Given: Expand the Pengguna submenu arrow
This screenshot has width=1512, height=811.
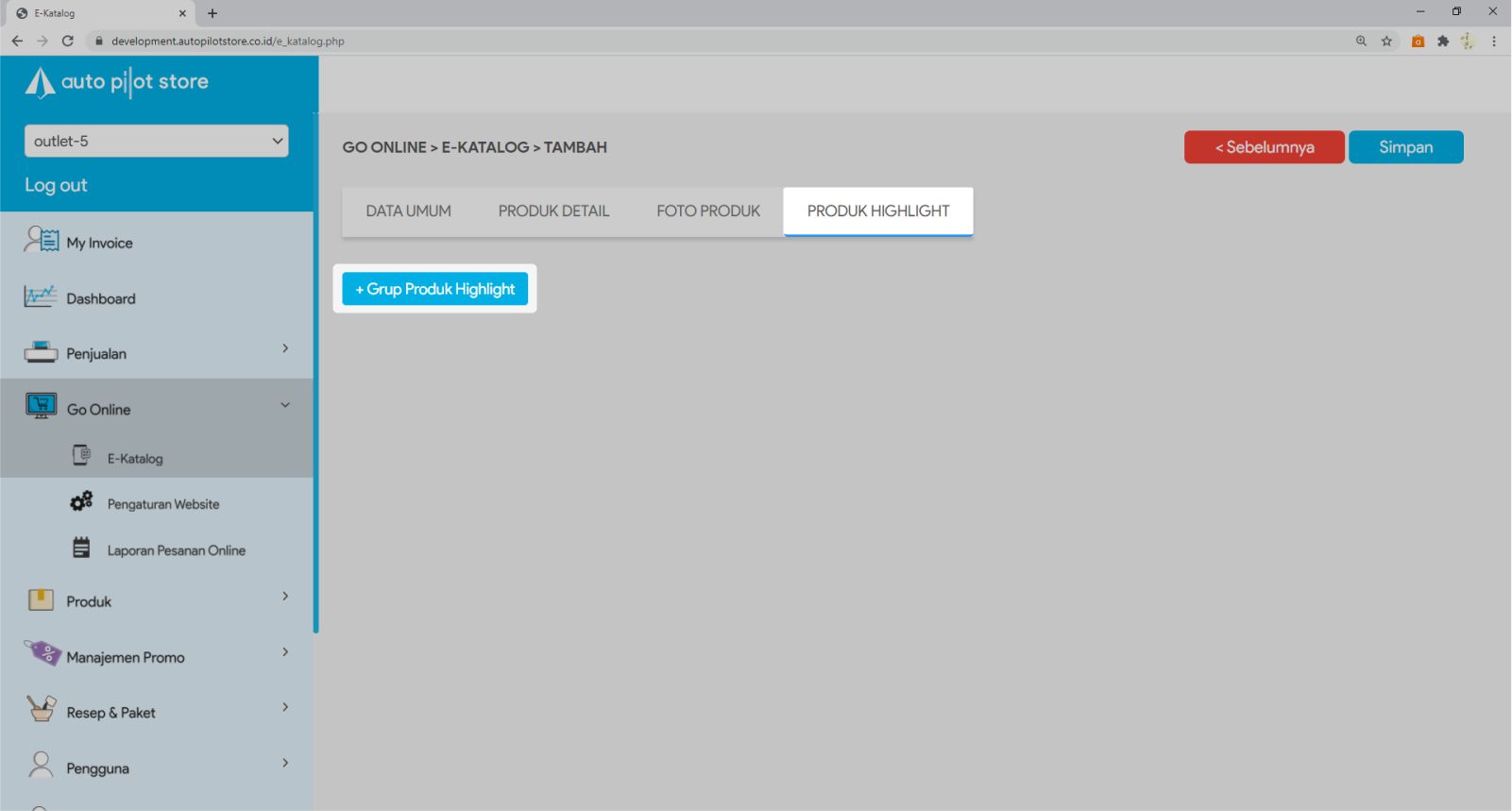Looking at the screenshot, I should tap(285, 763).
